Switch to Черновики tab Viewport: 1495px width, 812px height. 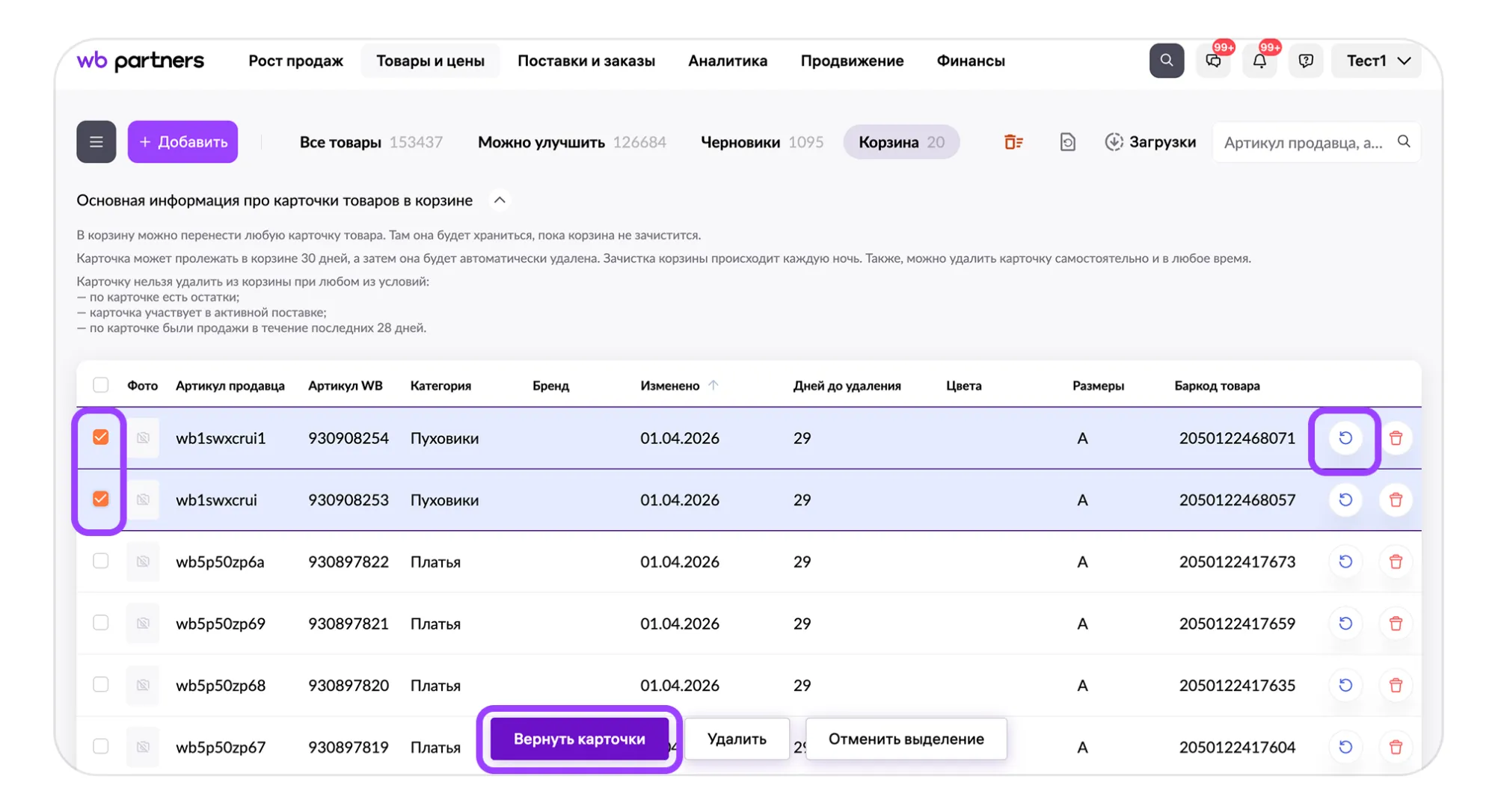761,142
